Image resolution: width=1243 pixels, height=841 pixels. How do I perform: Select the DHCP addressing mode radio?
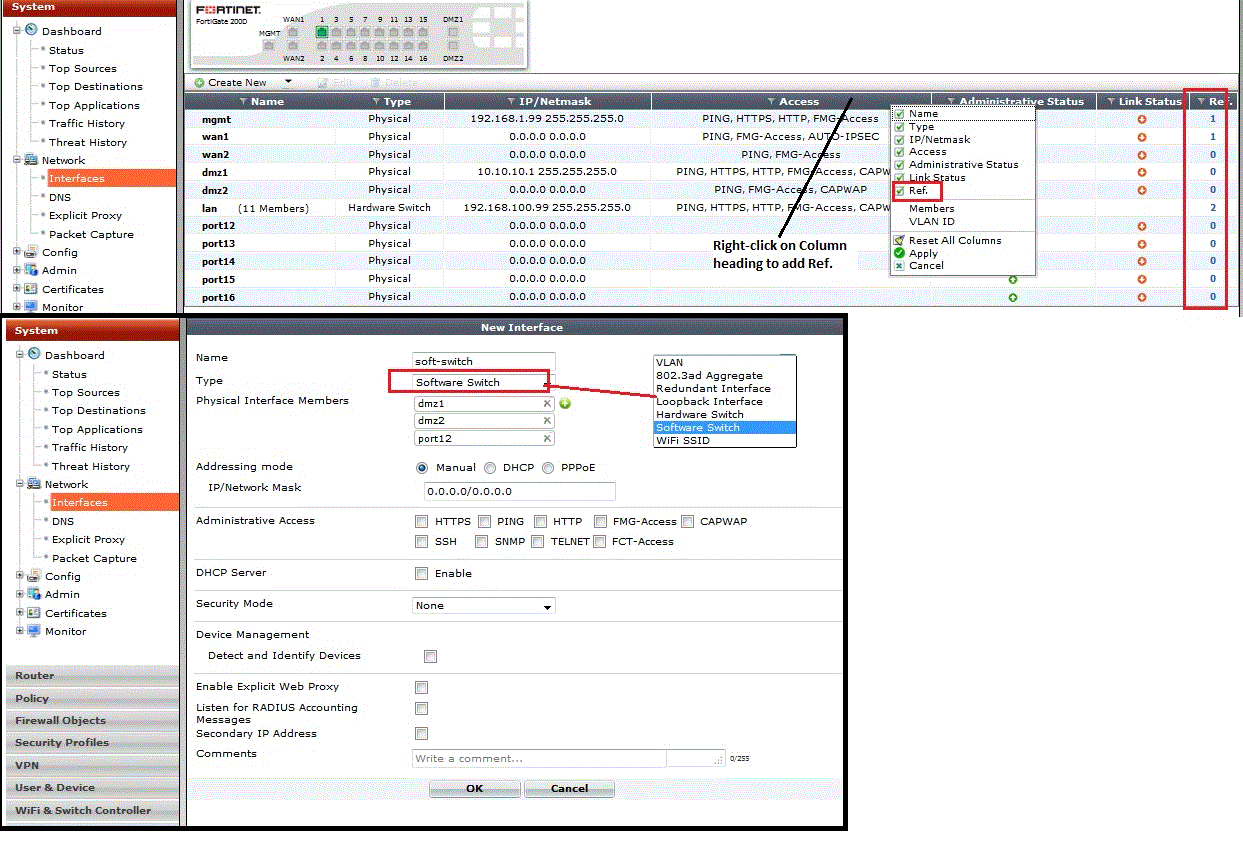(490, 467)
